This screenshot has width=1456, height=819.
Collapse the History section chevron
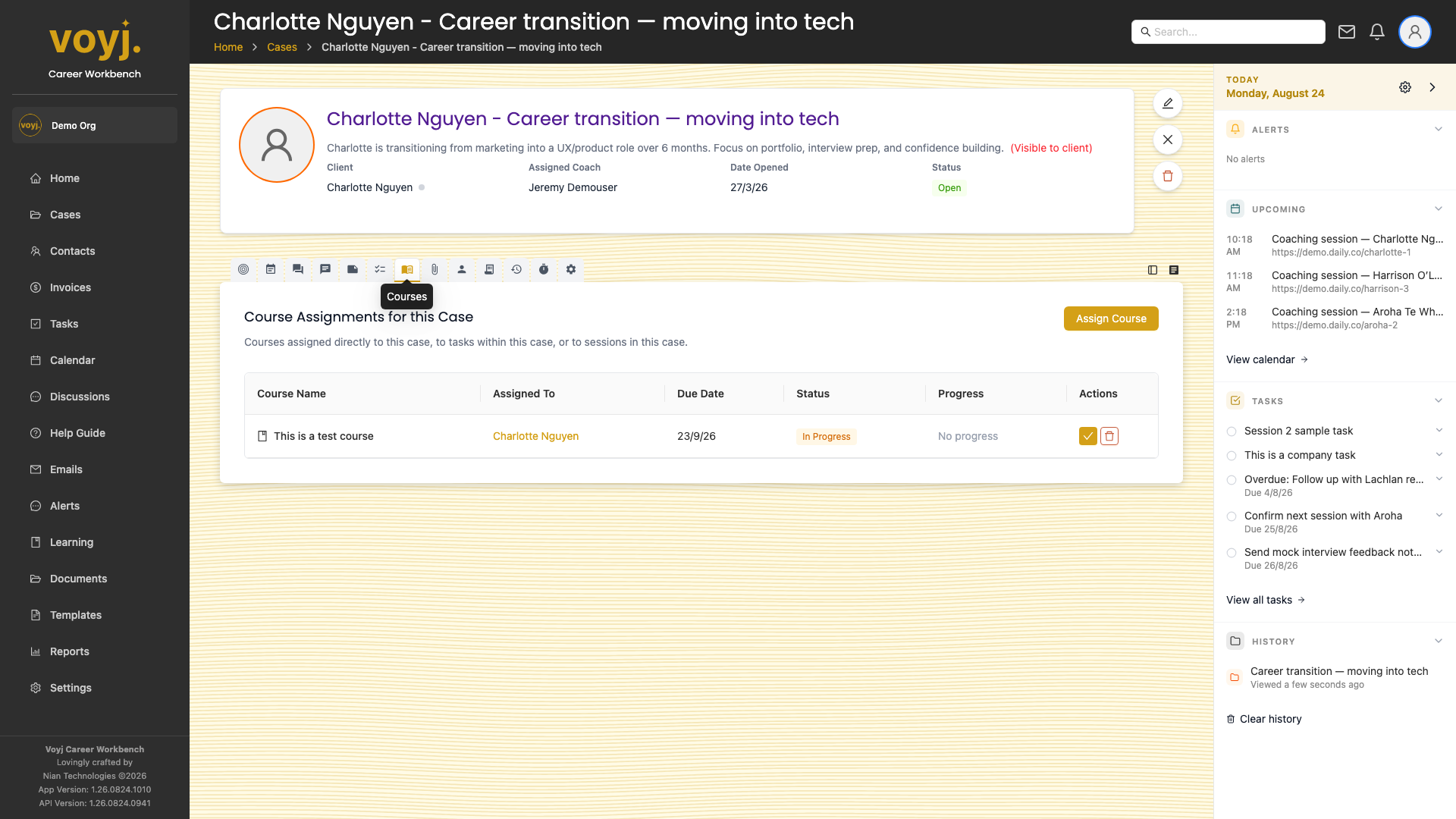pos(1439,641)
